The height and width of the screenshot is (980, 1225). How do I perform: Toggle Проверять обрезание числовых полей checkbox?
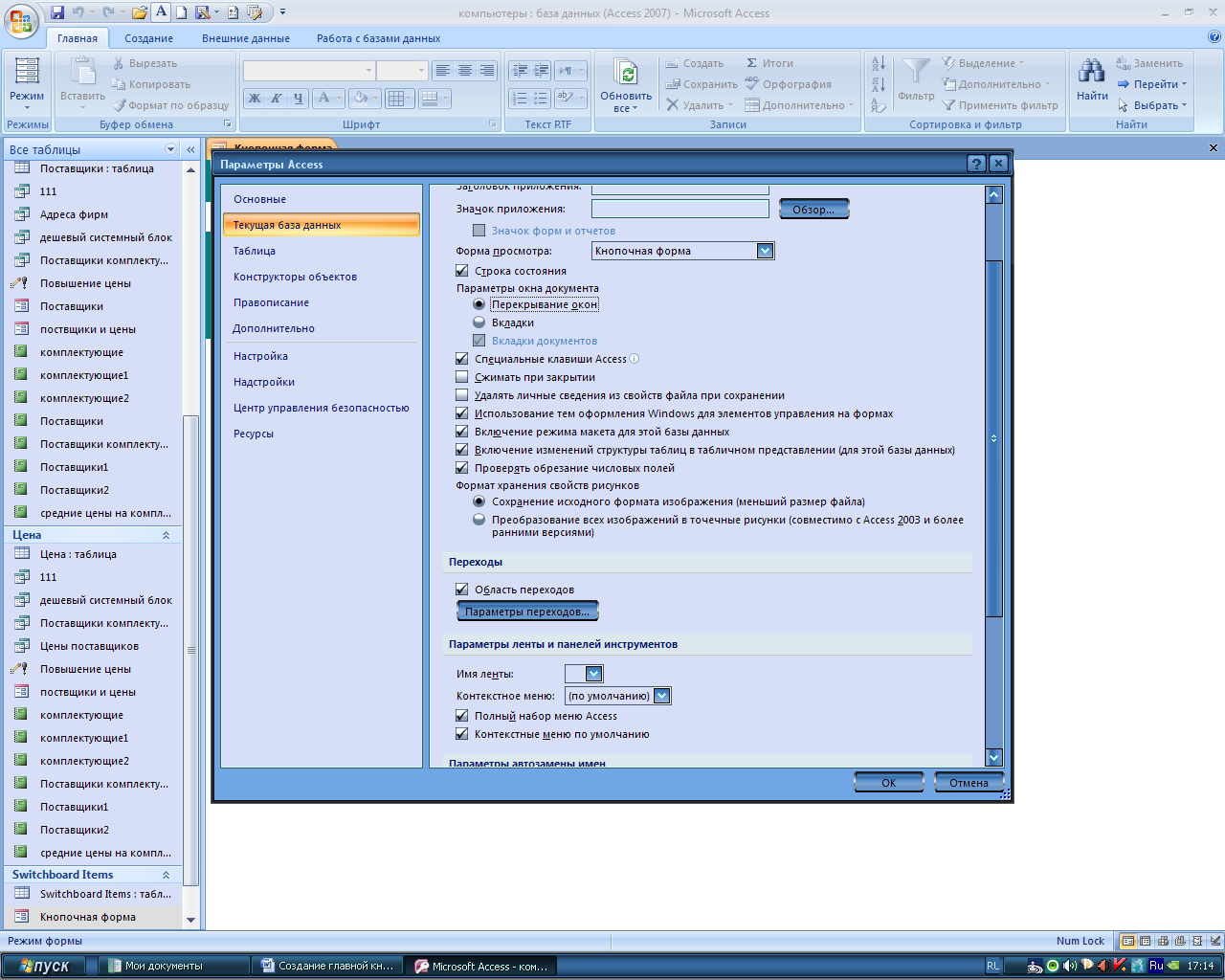462,468
